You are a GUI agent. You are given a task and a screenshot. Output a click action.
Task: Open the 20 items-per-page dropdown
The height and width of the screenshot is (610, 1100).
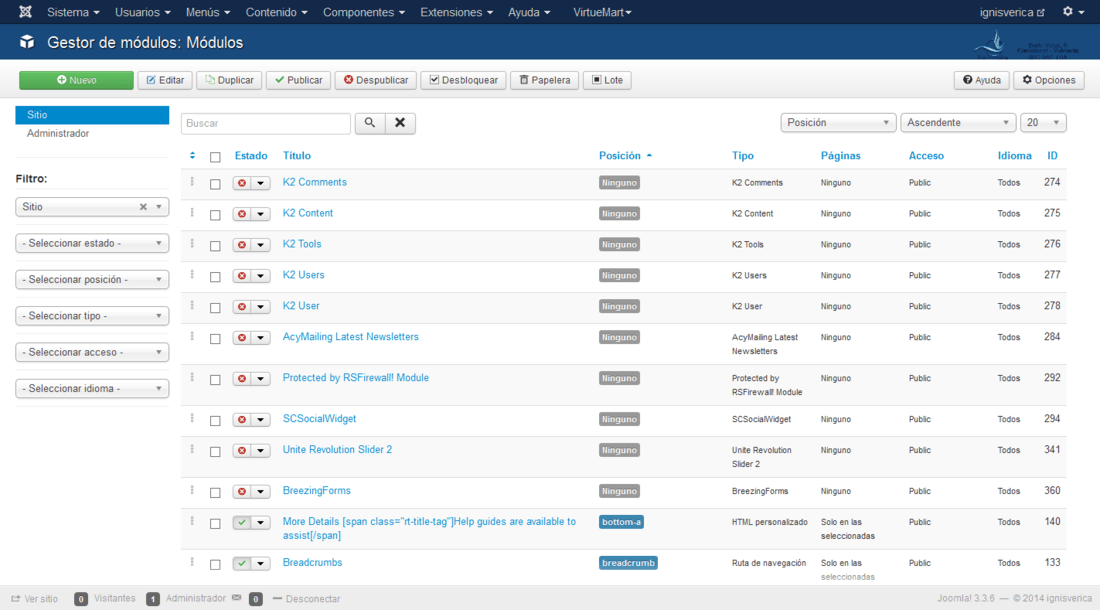(x=1043, y=123)
